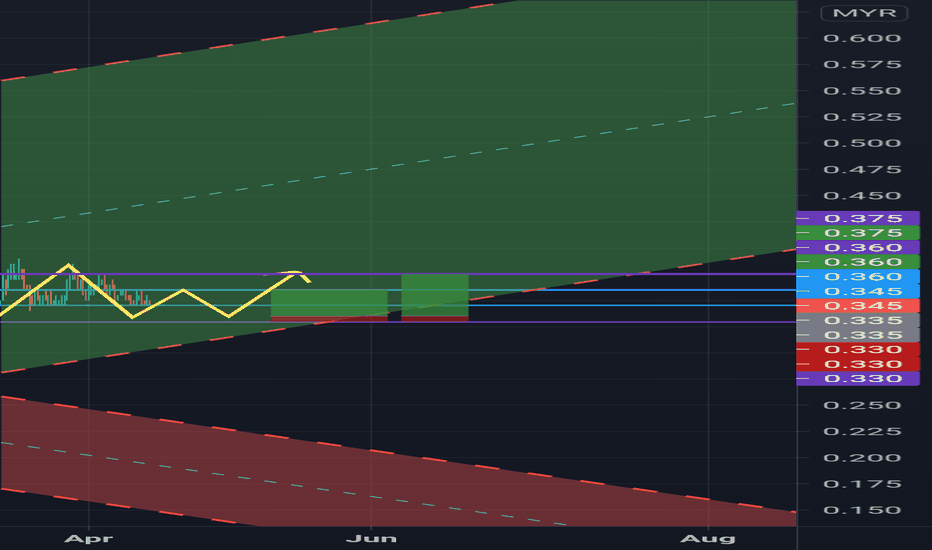Image resolution: width=932 pixels, height=550 pixels.
Task: Select the dashed midline of green channel
Action: click(398, 165)
